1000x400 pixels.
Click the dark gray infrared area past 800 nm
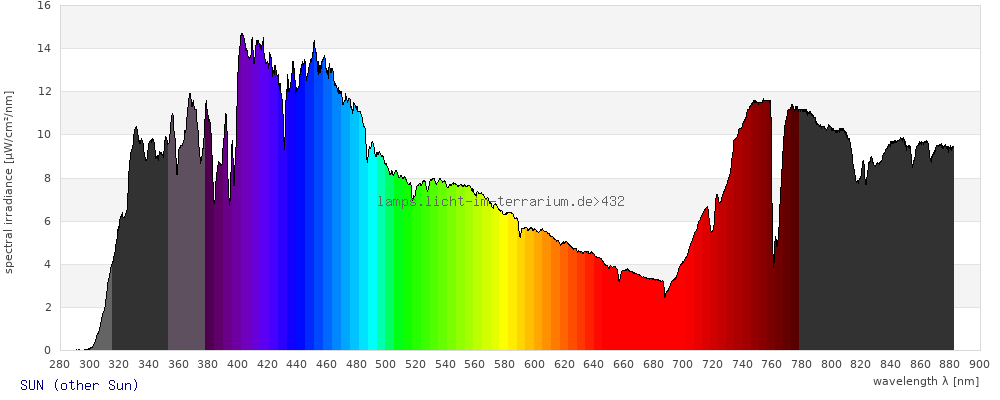pos(880,260)
